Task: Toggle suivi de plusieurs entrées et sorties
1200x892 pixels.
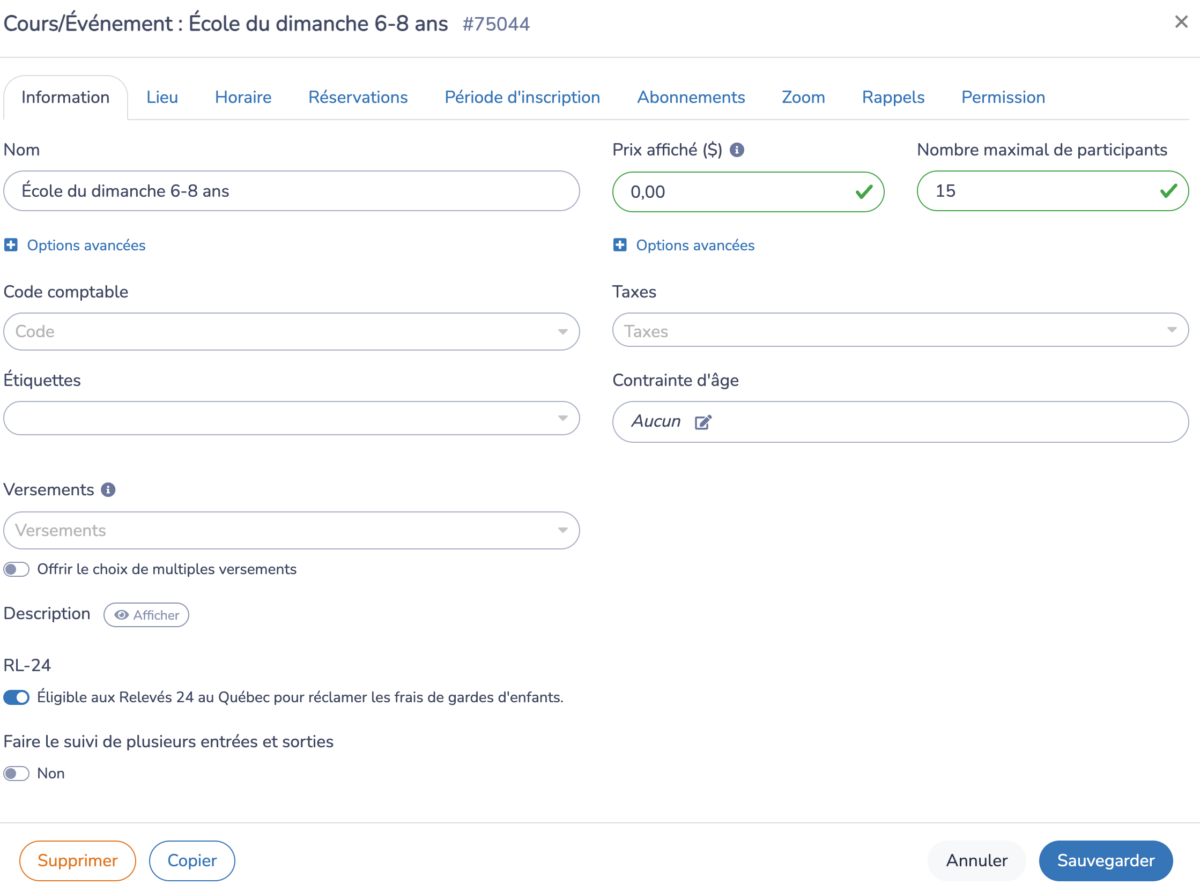Action: (x=16, y=772)
